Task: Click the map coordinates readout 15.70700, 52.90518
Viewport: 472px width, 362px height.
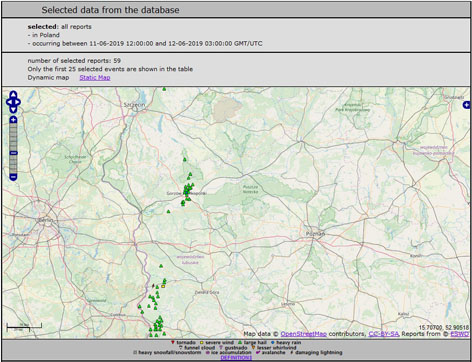Action: (x=444, y=327)
